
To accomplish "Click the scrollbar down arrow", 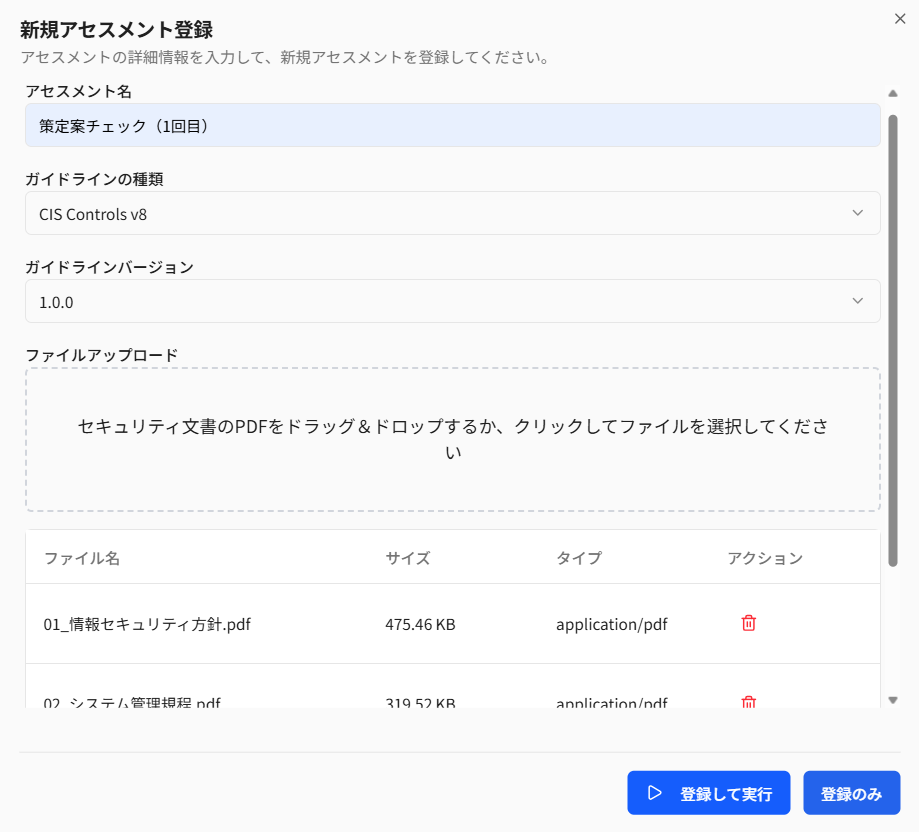I will point(892,700).
